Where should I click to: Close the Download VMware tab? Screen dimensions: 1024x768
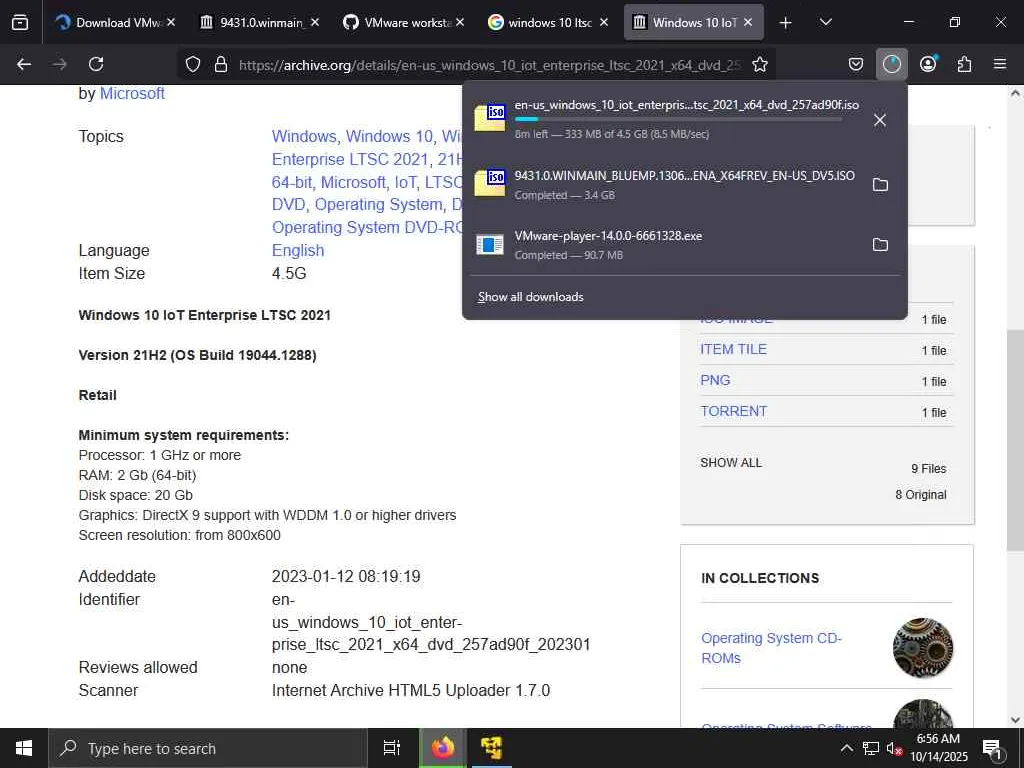[170, 22]
